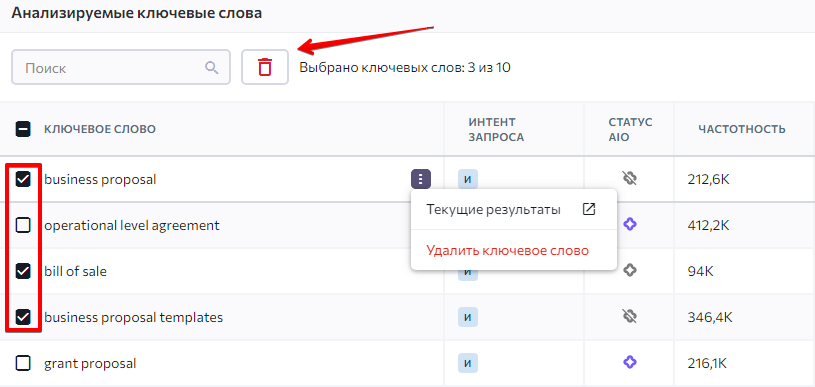Click AIO status icon for business proposal
This screenshot has height=387, width=815.
click(x=629, y=179)
